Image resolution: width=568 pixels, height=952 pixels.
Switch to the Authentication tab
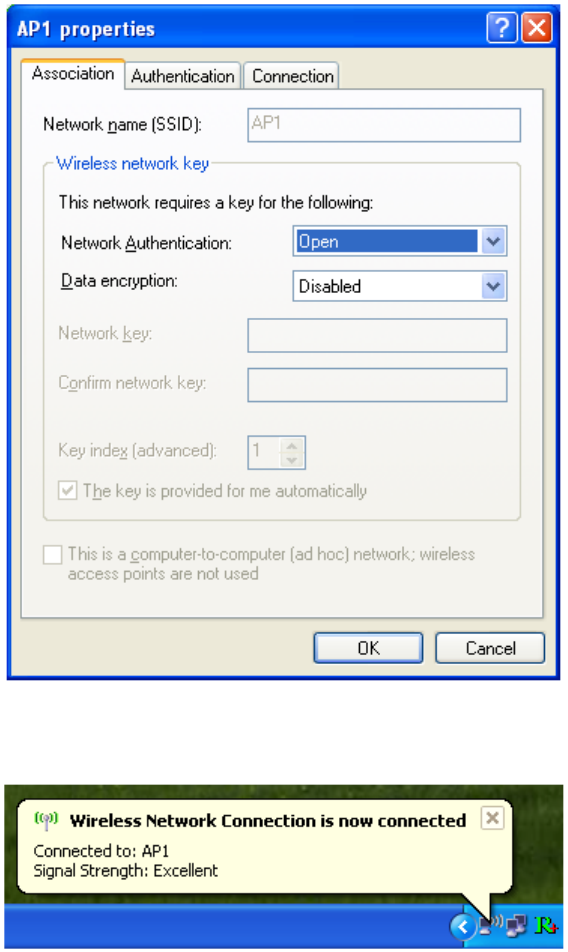click(183, 76)
